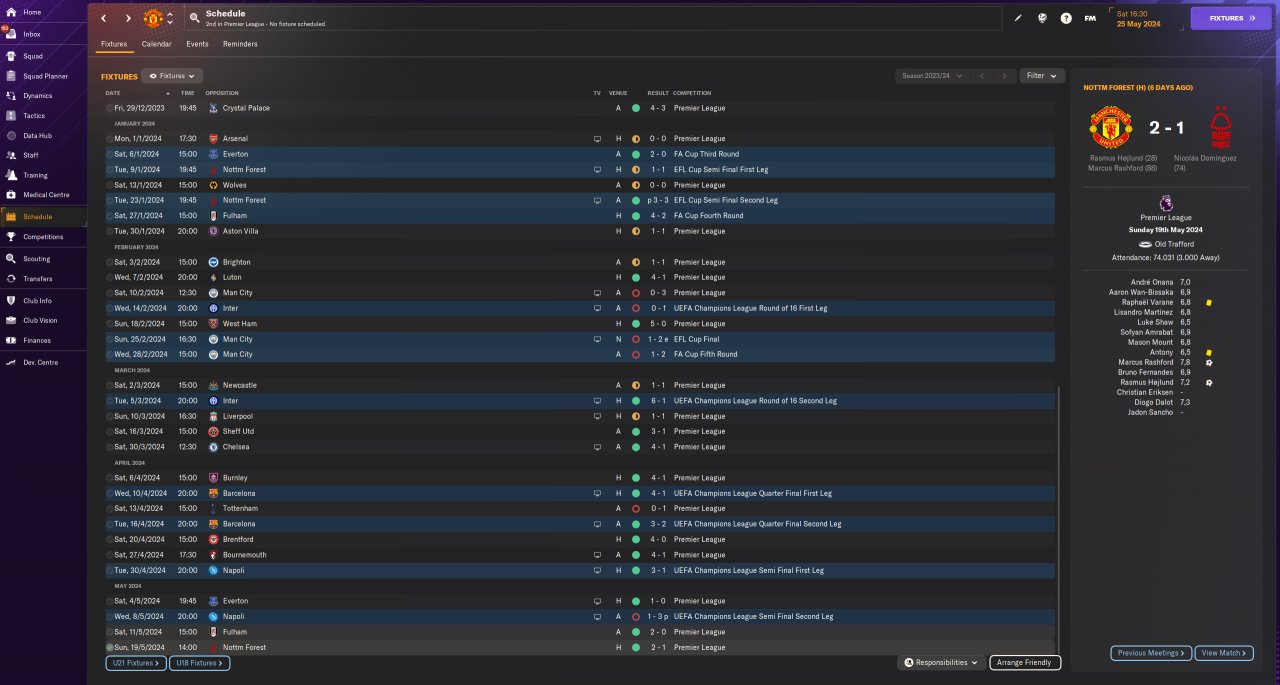Open the Inbox sidebar item

click(31, 34)
